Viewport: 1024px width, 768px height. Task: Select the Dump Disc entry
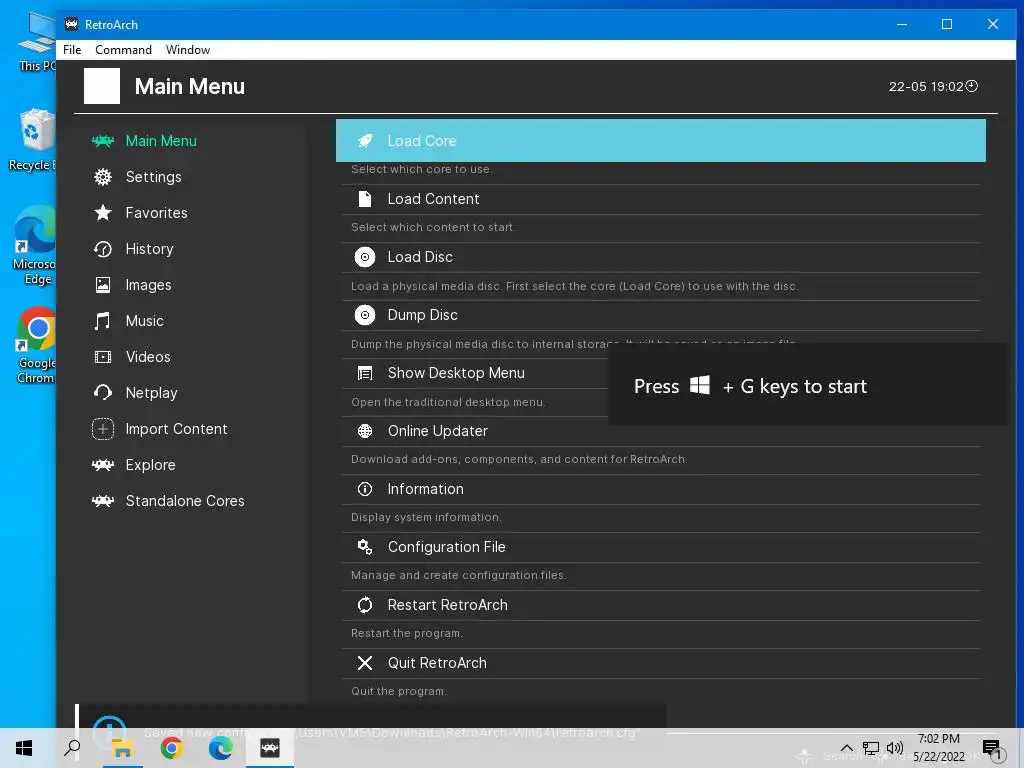(660, 315)
